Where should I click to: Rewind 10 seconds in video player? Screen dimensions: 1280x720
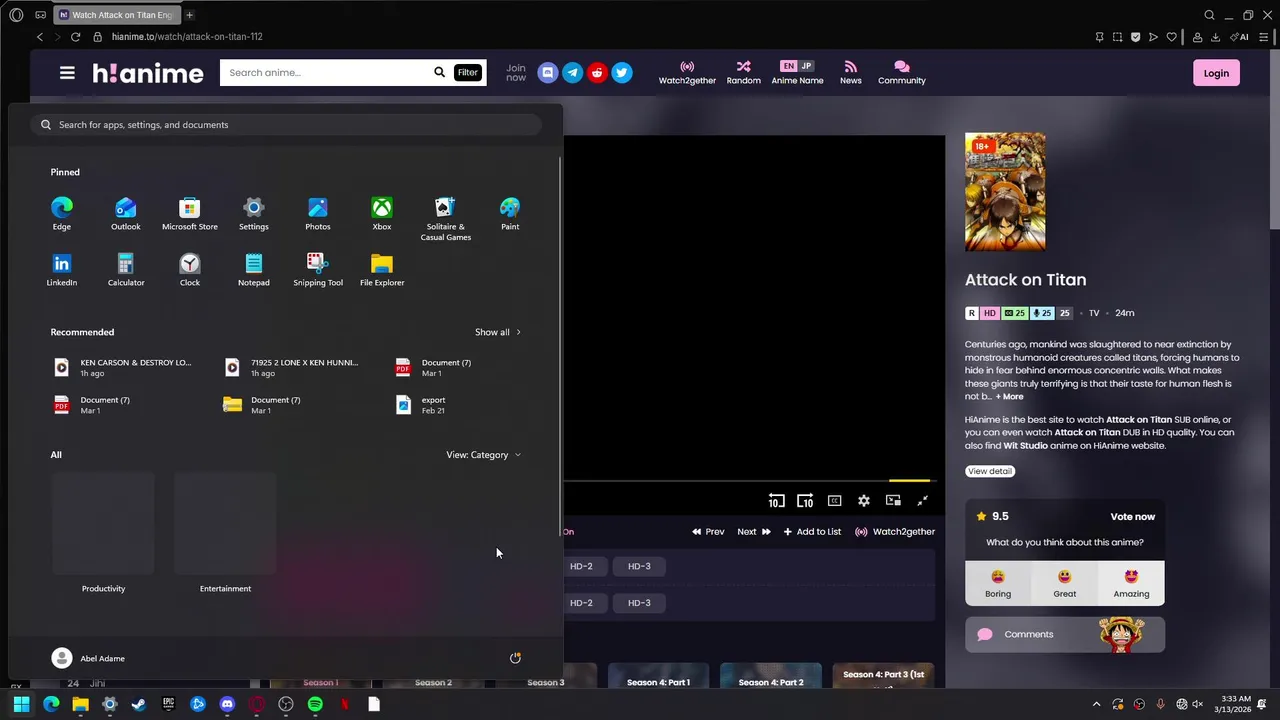pyautogui.click(x=776, y=501)
